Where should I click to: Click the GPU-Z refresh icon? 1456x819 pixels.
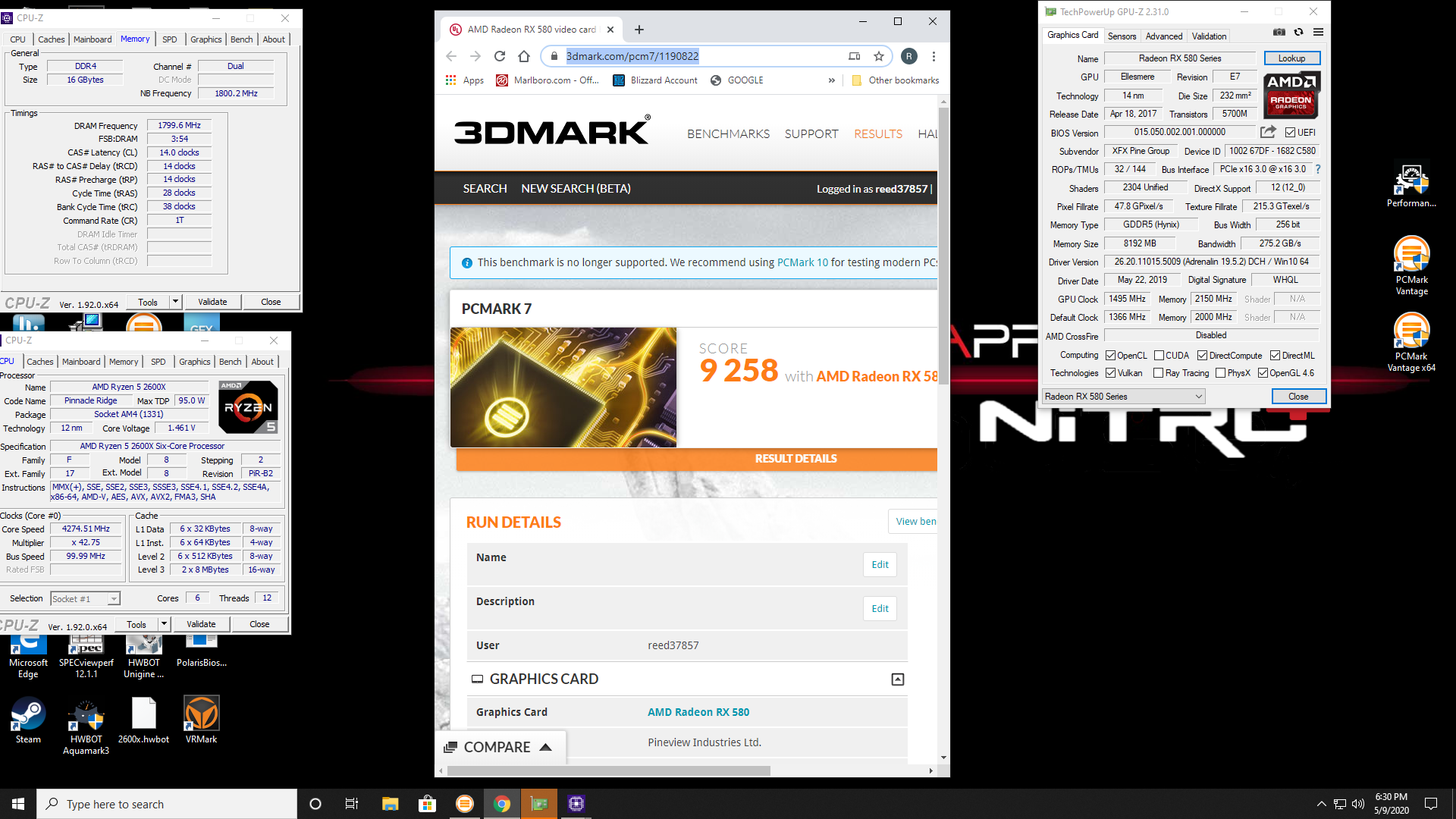1298,33
